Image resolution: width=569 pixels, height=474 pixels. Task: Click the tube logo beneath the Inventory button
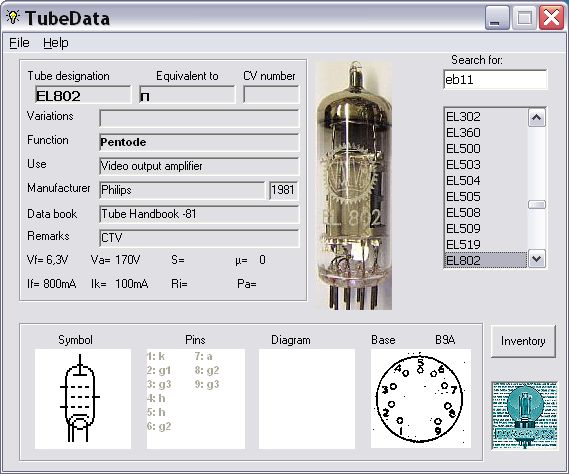524,416
